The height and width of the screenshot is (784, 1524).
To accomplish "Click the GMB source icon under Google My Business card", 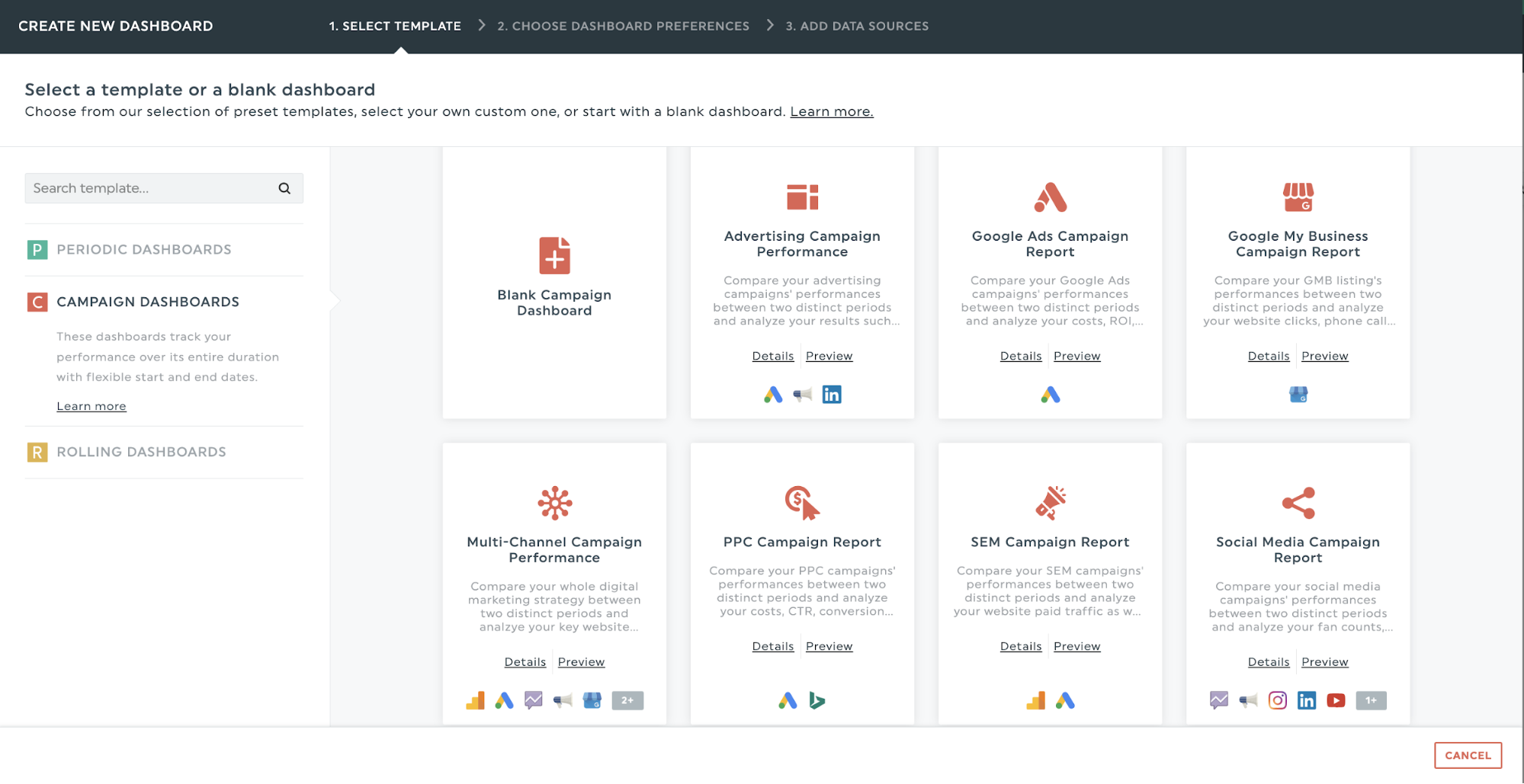I will click(1298, 395).
